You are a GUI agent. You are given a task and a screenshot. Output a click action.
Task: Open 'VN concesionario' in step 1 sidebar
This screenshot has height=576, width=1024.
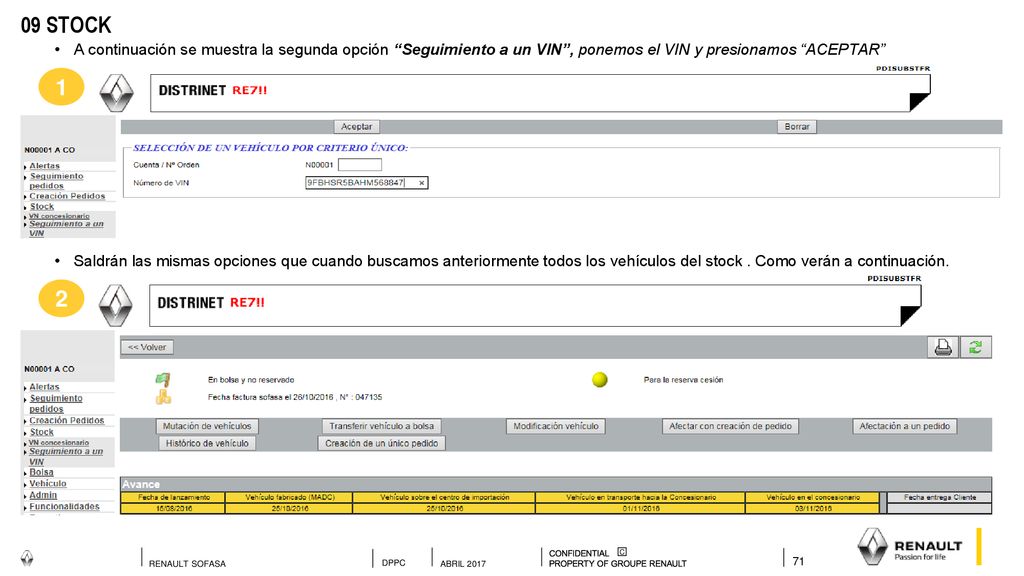(x=59, y=216)
